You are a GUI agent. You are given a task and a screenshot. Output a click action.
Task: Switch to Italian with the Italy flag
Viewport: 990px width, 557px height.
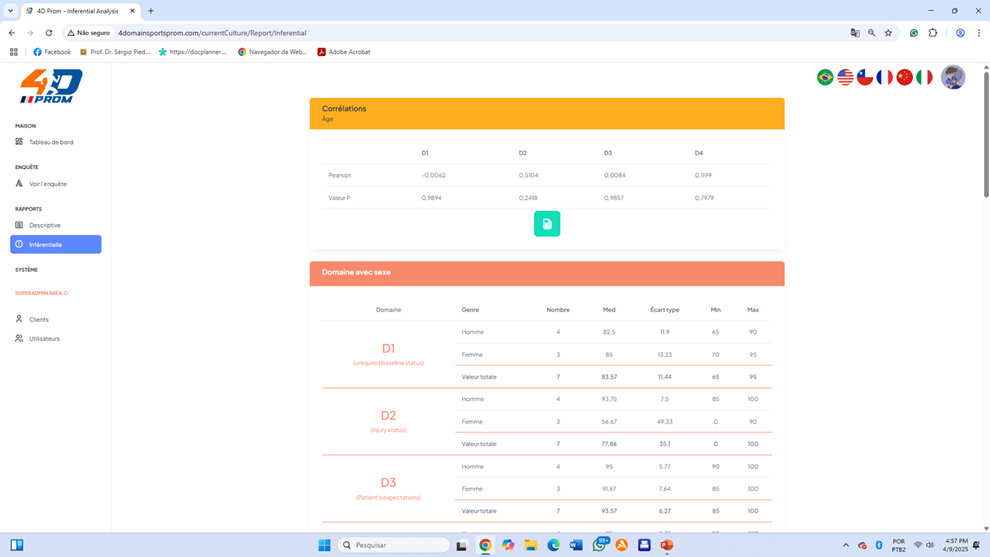point(925,77)
